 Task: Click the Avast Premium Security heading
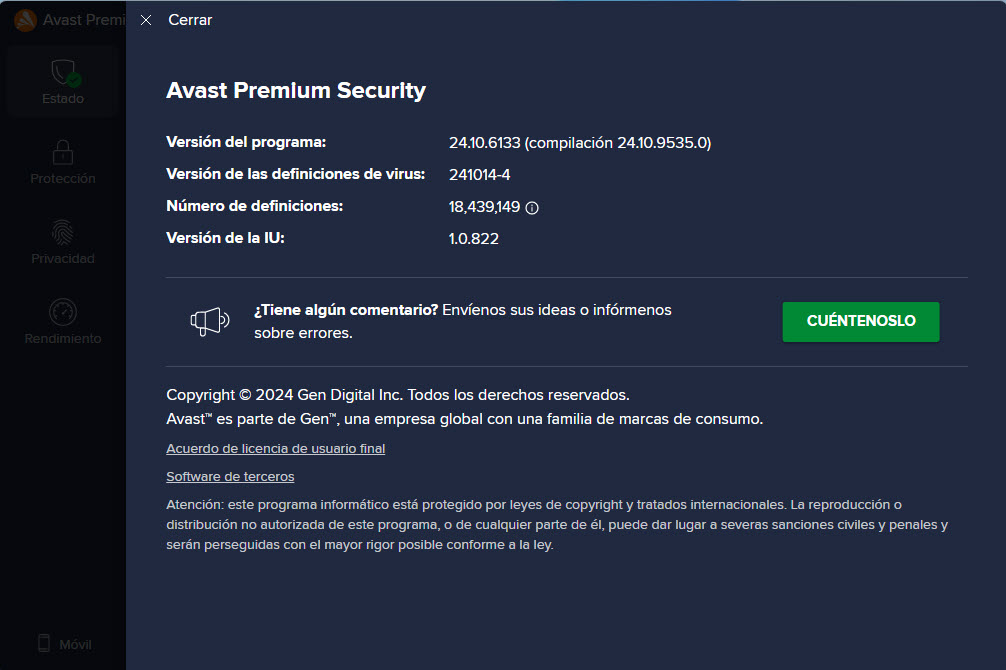tap(296, 90)
